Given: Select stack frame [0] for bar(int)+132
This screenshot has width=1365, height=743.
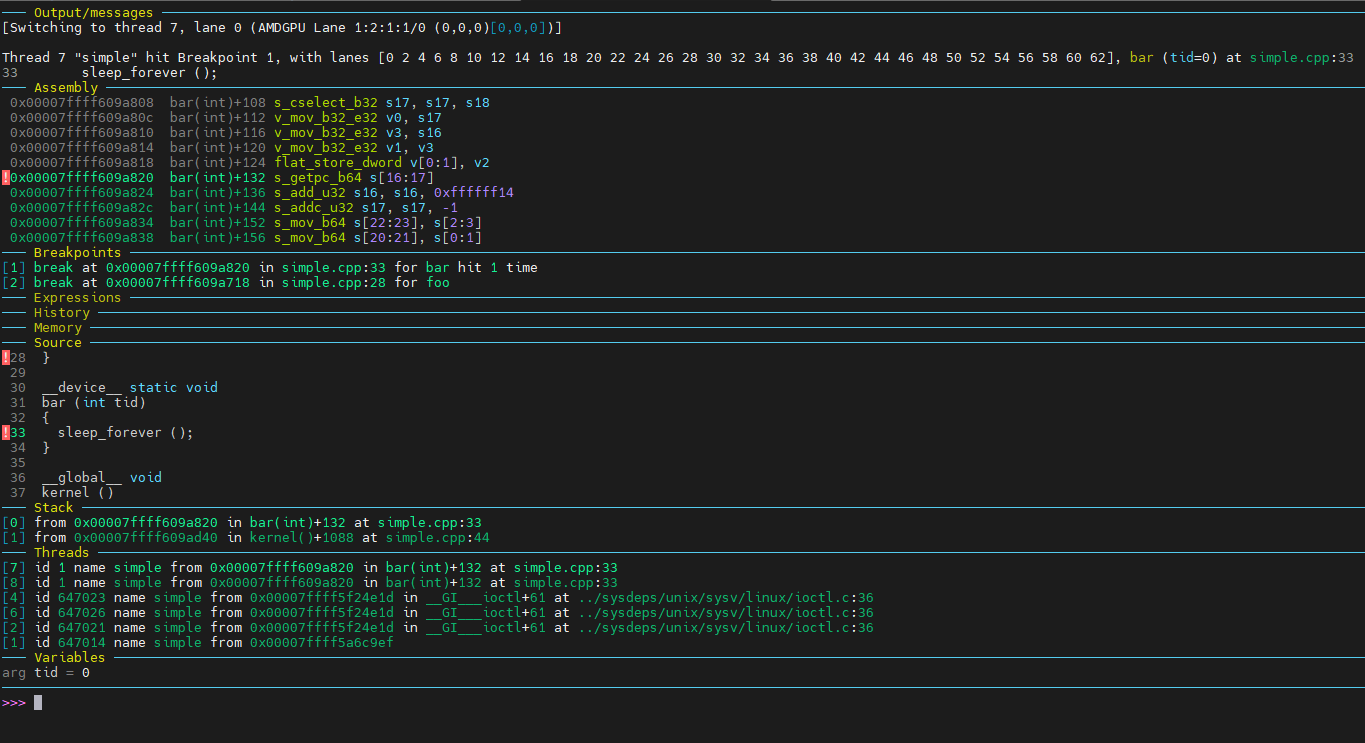Looking at the screenshot, I should [13, 523].
